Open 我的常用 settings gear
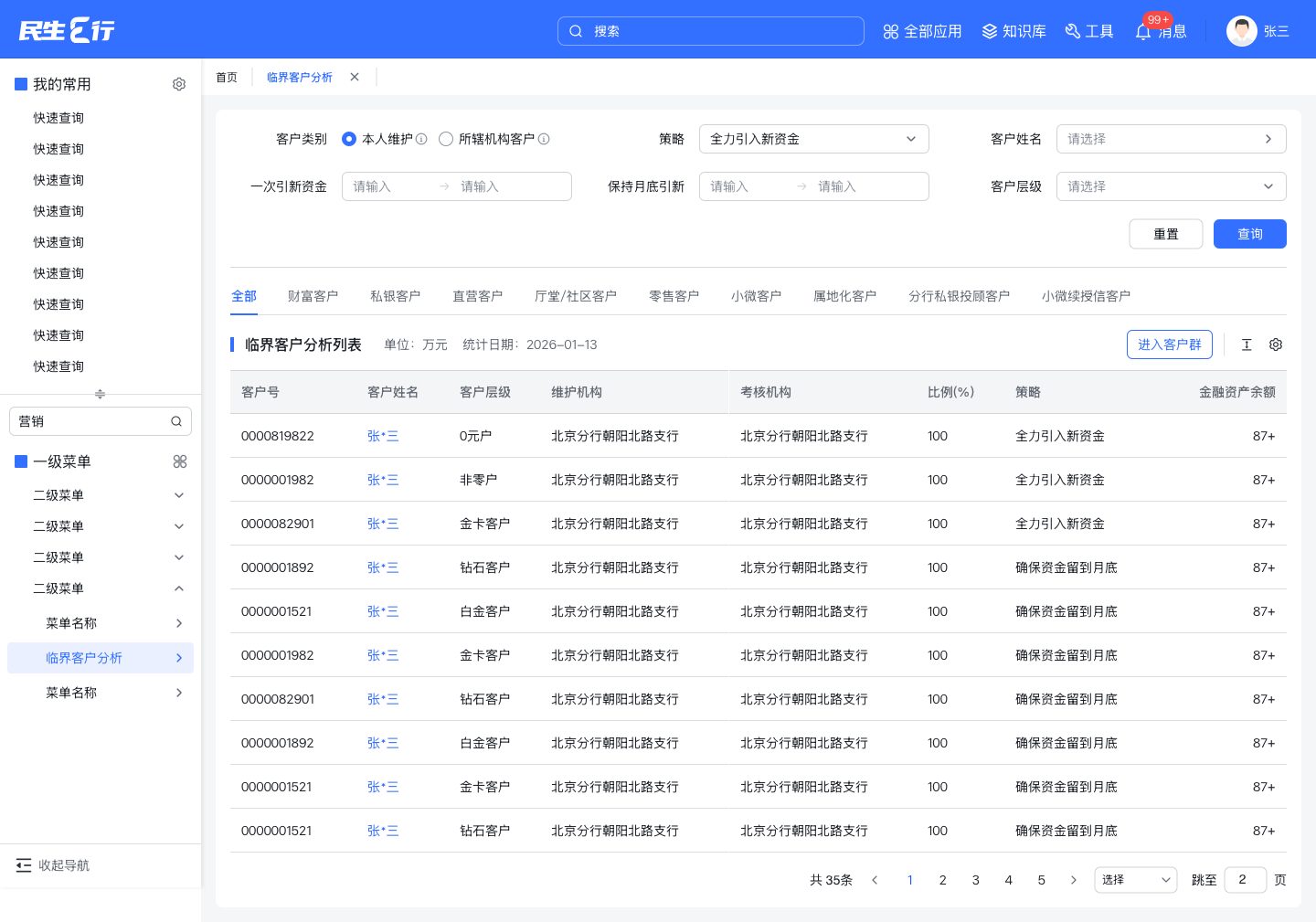Viewport: 1316px width, 922px height. pyautogui.click(x=179, y=84)
